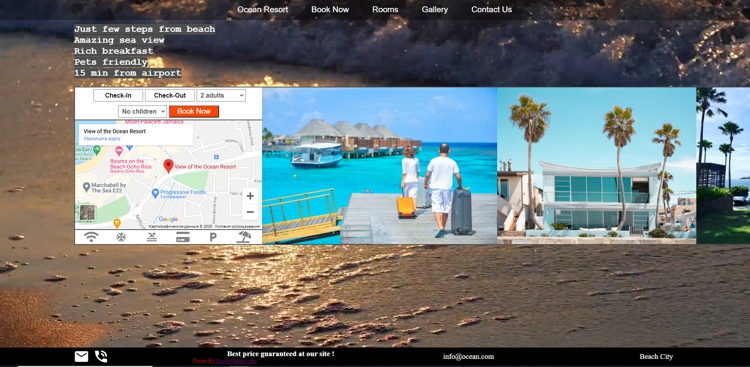Click the Wi-Fi amenity icon
The image size is (750, 367).
[91, 237]
